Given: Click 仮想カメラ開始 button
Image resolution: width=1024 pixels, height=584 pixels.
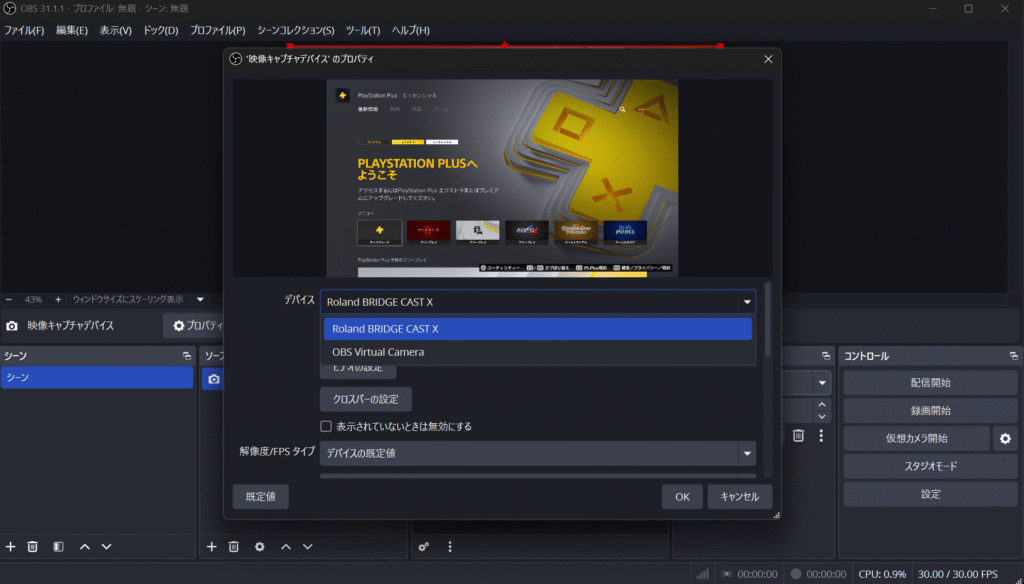Looking at the screenshot, I should pyautogui.click(x=916, y=439).
